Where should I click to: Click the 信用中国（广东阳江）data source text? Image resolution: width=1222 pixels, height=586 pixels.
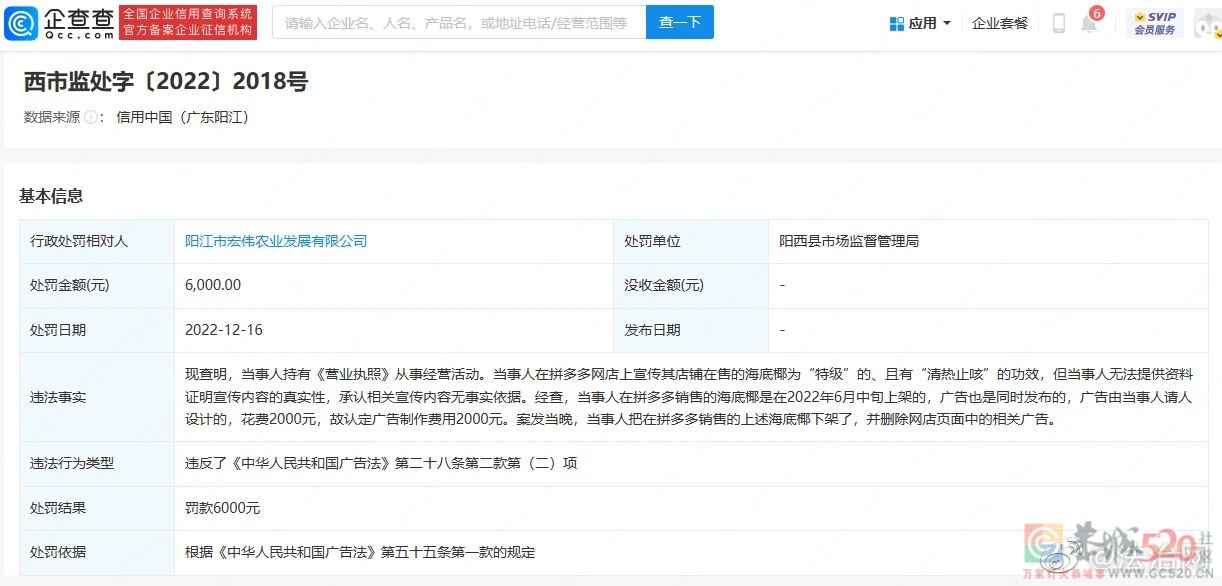pyautogui.click(x=182, y=117)
